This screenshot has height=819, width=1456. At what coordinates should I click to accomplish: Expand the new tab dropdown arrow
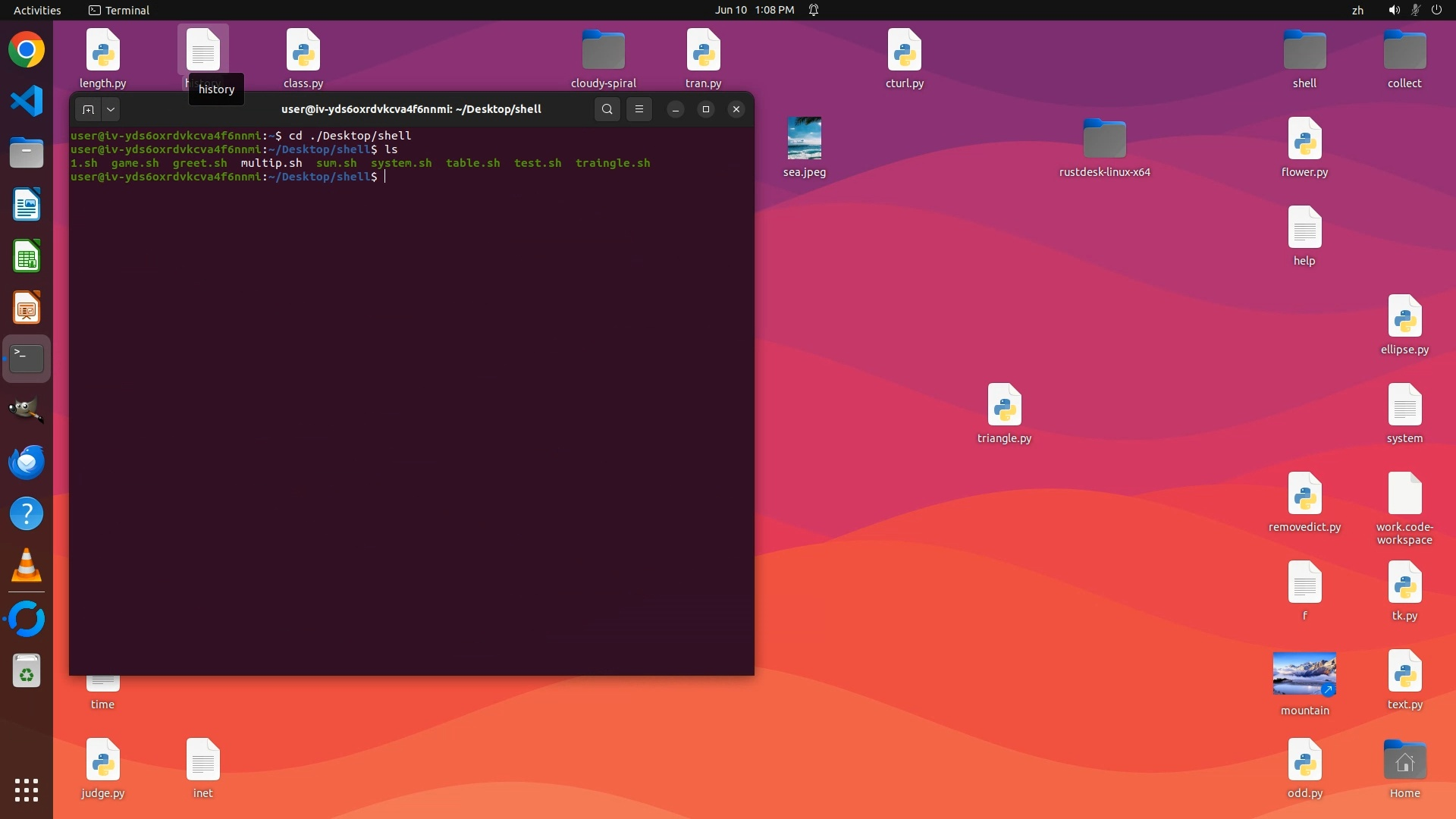(x=111, y=109)
